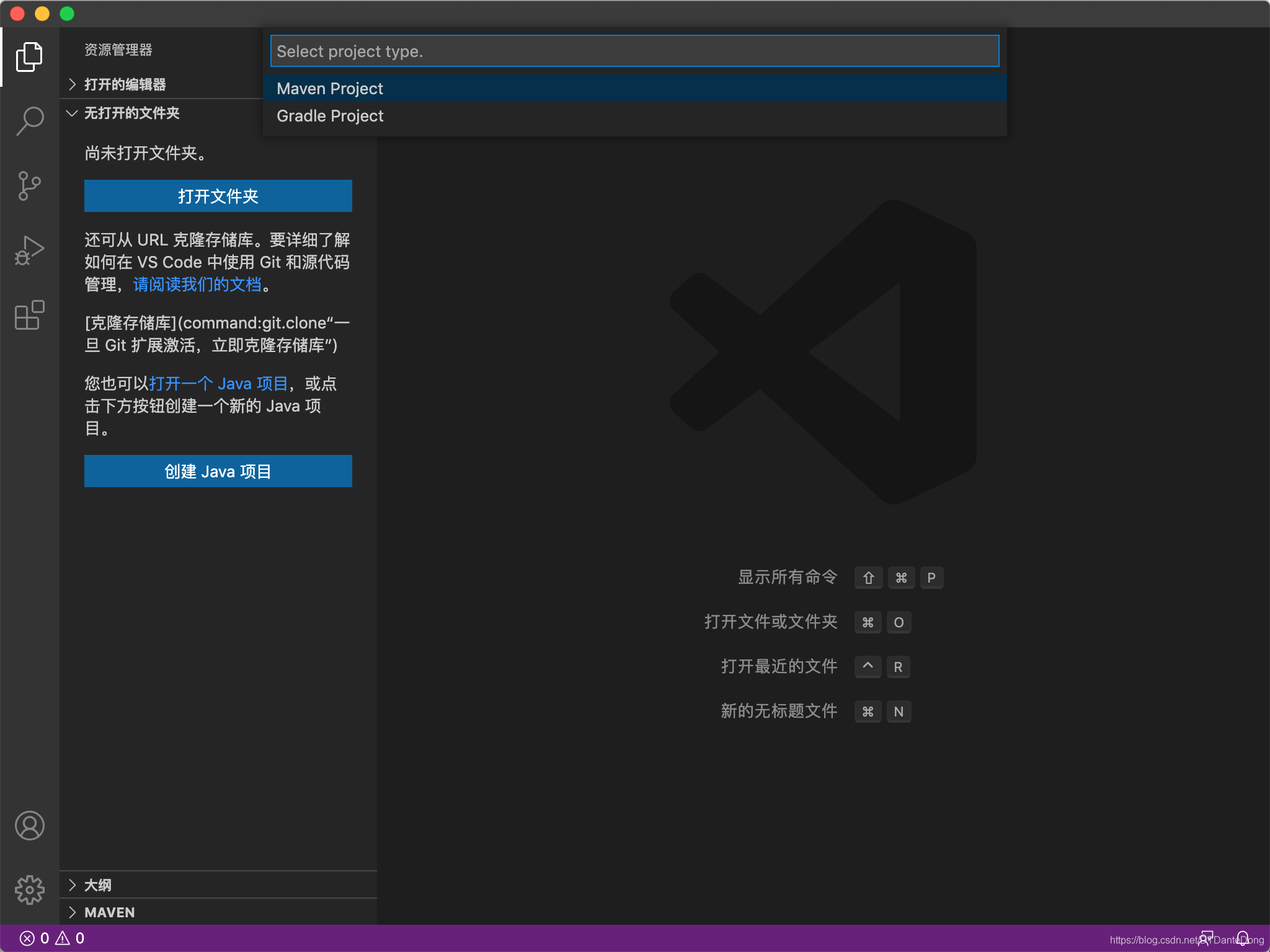Maximize the window with green button
This screenshot has height=952, width=1270.
pyautogui.click(x=67, y=14)
